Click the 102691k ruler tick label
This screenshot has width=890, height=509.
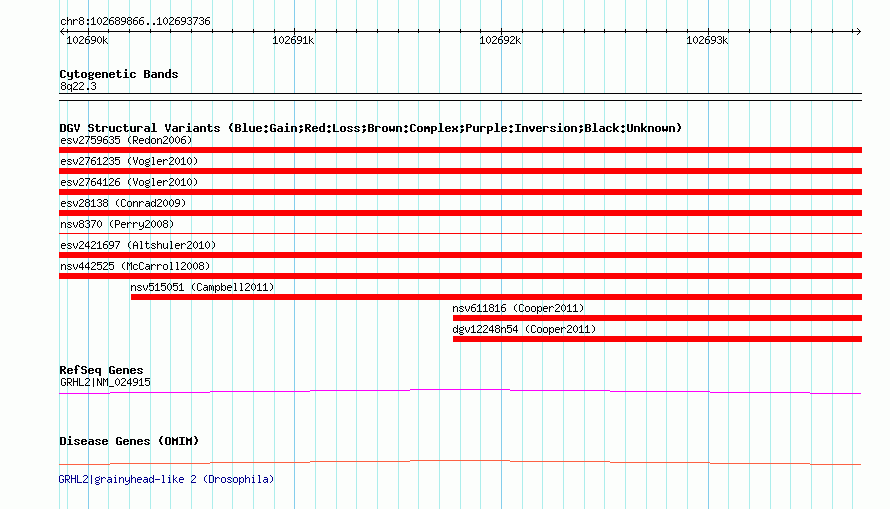click(293, 40)
